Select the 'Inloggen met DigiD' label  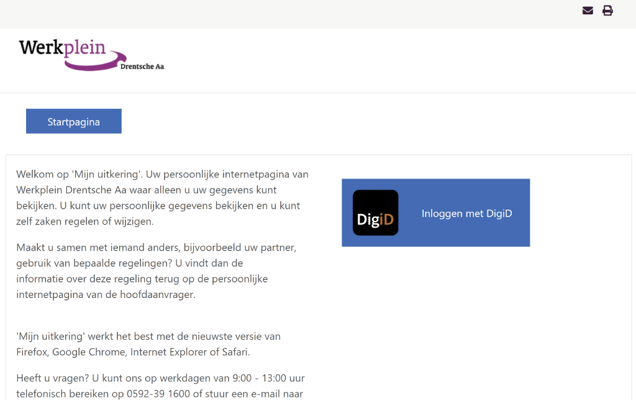coord(466,214)
